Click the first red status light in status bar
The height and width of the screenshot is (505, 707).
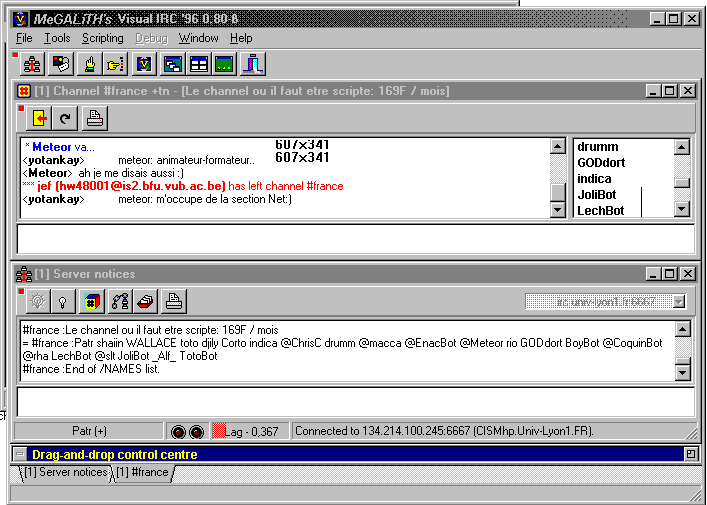point(179,432)
